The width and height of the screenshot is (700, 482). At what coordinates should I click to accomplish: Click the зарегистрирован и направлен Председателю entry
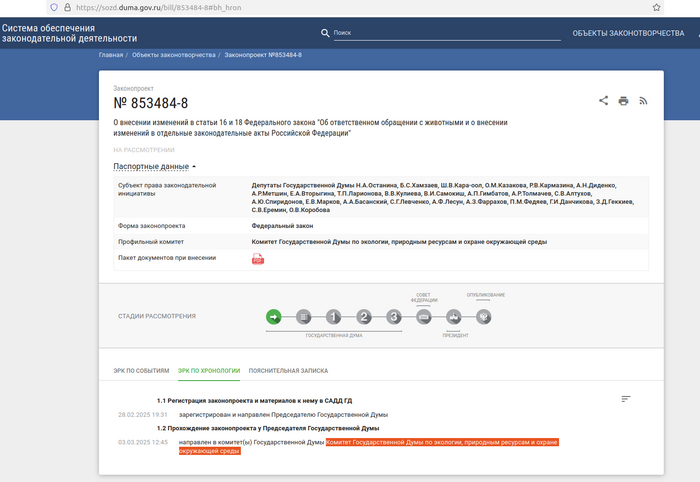point(283,415)
